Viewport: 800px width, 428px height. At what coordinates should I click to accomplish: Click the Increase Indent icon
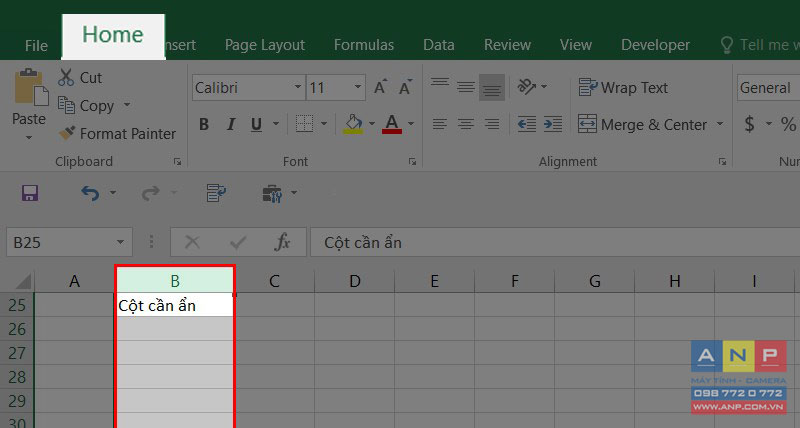[x=553, y=124]
